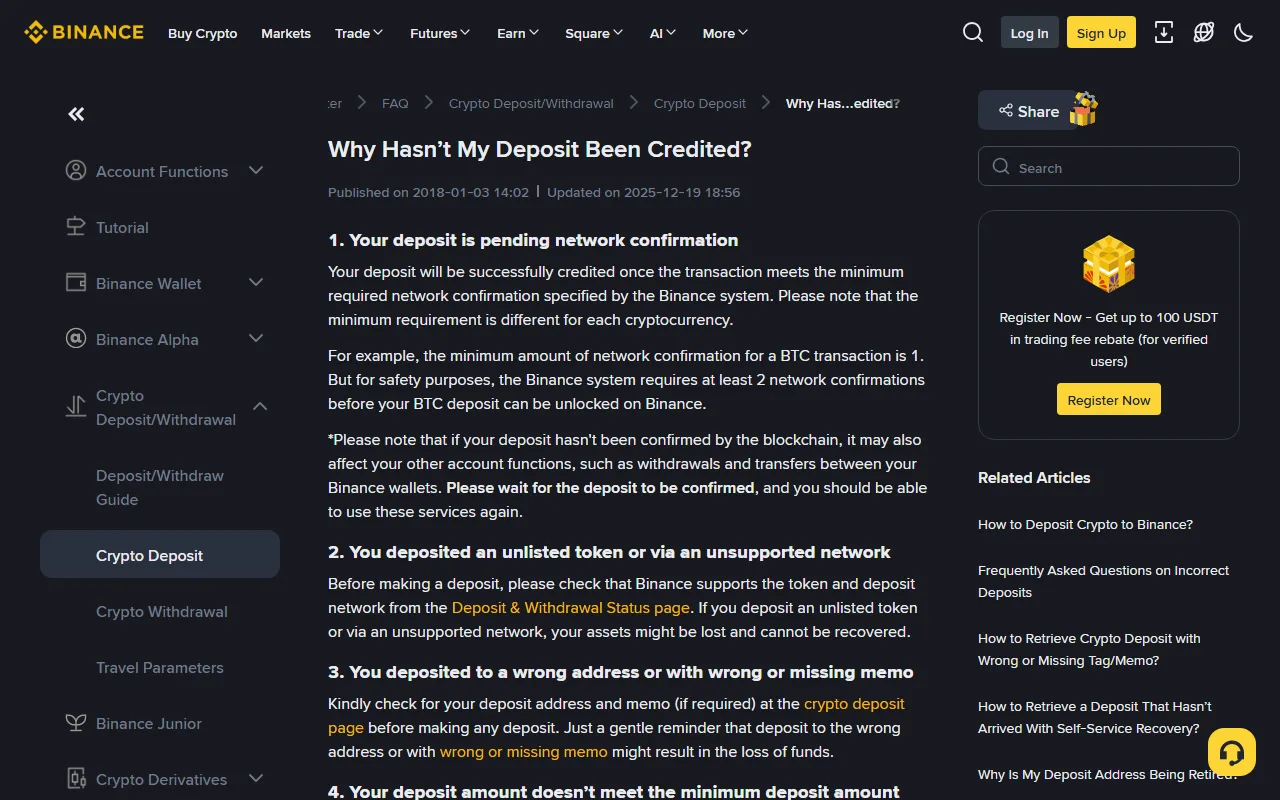The image size is (1280, 800).
Task: Open the Markets page
Action: pyautogui.click(x=286, y=33)
